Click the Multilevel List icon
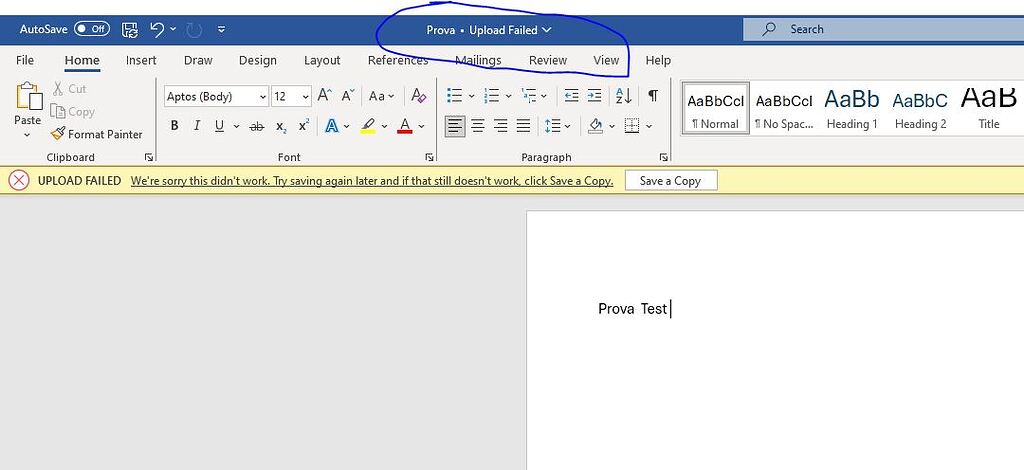This screenshot has width=1024, height=470. (x=529, y=96)
